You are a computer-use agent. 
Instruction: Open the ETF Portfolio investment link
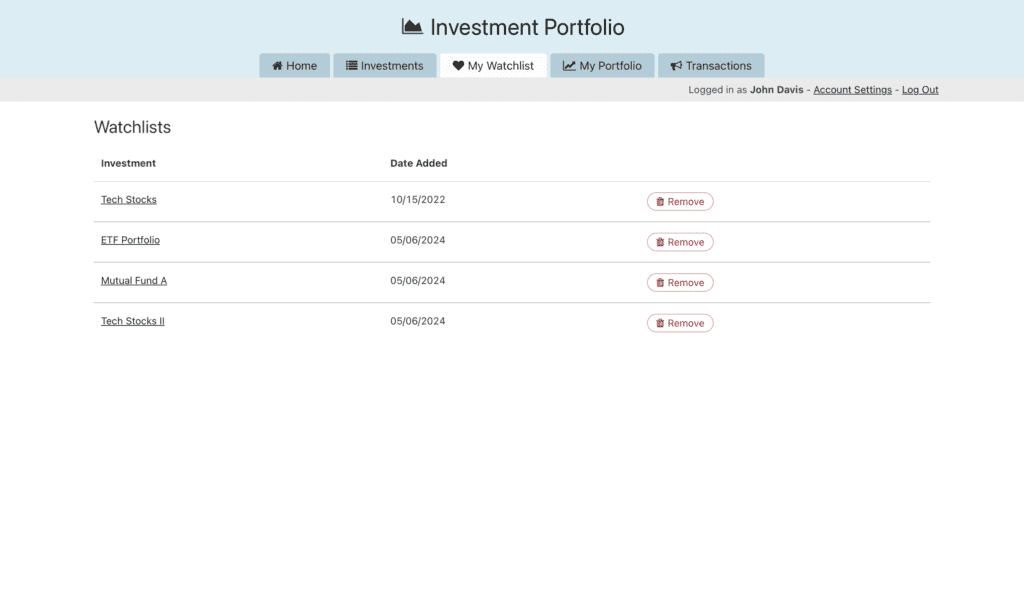click(x=130, y=240)
